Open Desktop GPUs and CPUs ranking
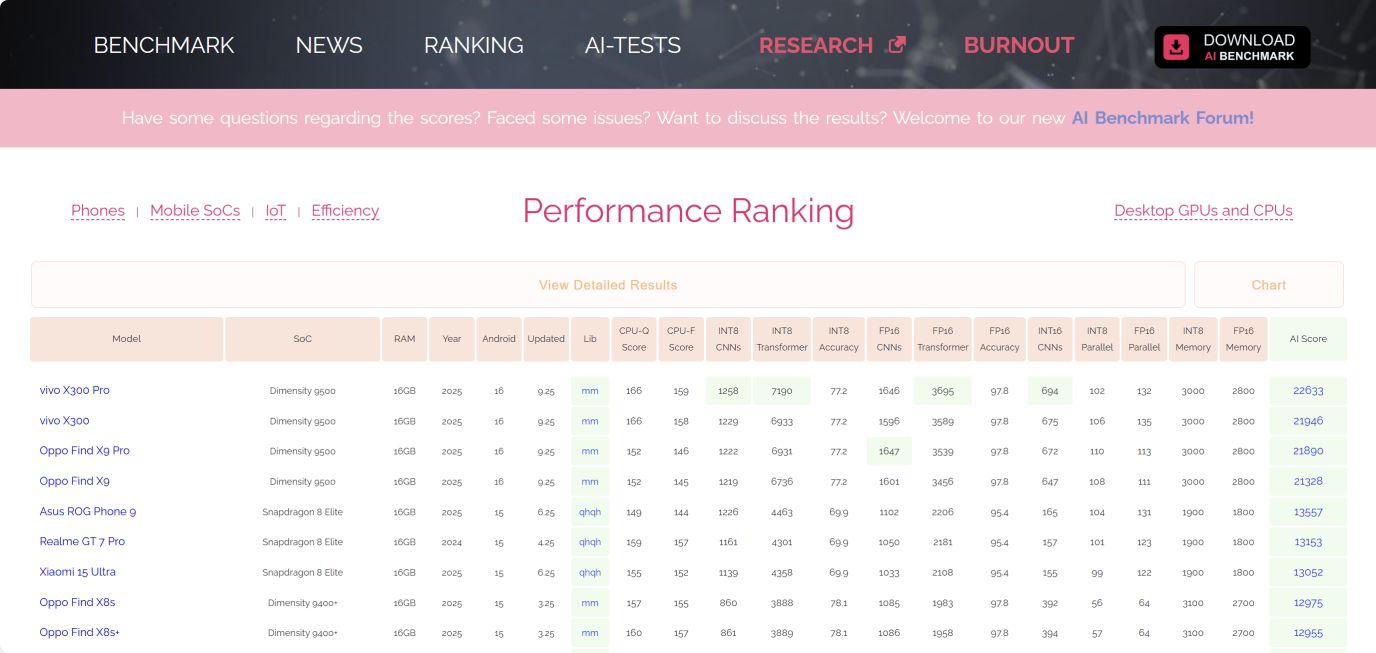 tap(1203, 211)
